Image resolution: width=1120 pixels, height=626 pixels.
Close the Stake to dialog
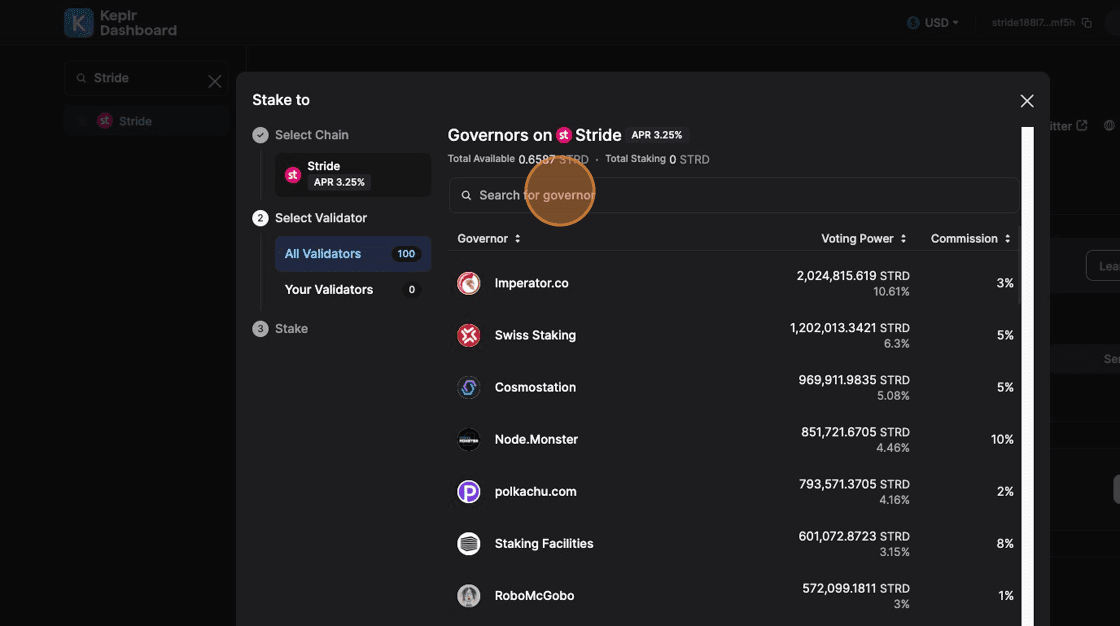tap(1027, 101)
